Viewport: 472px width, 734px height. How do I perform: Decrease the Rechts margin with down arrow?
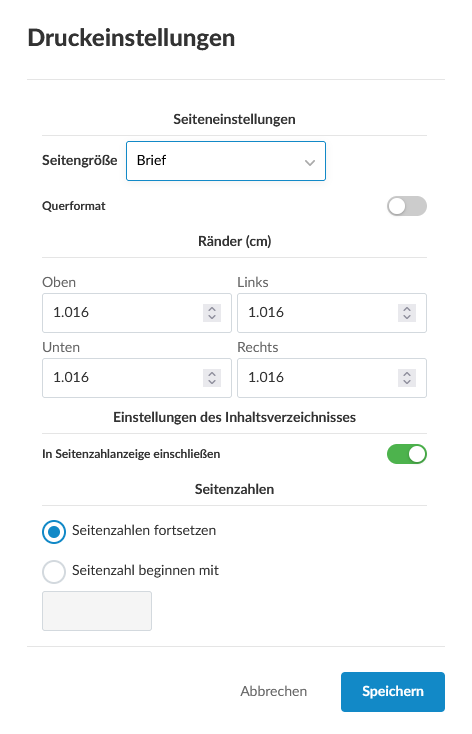(407, 382)
